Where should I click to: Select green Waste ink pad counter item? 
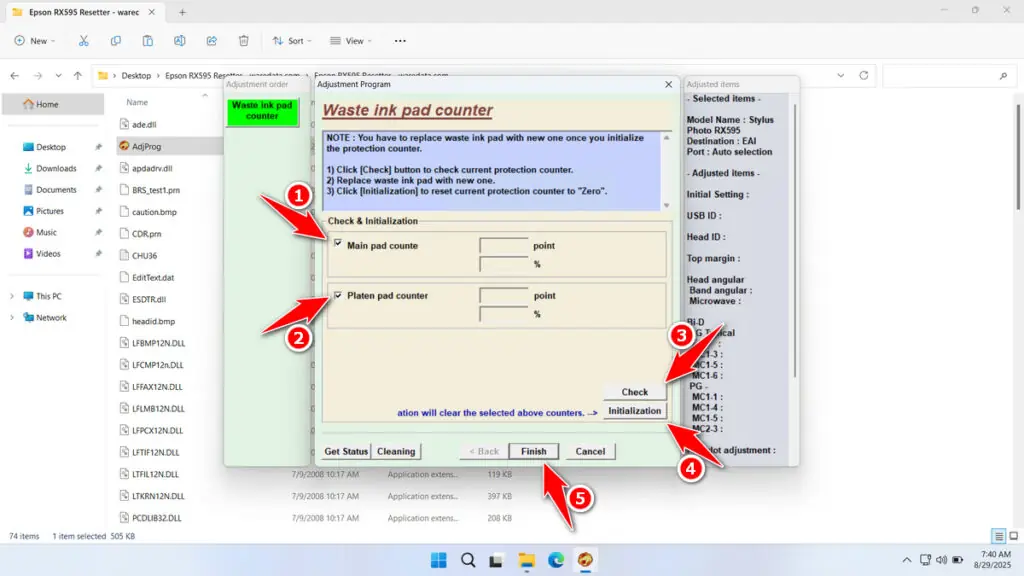point(262,110)
